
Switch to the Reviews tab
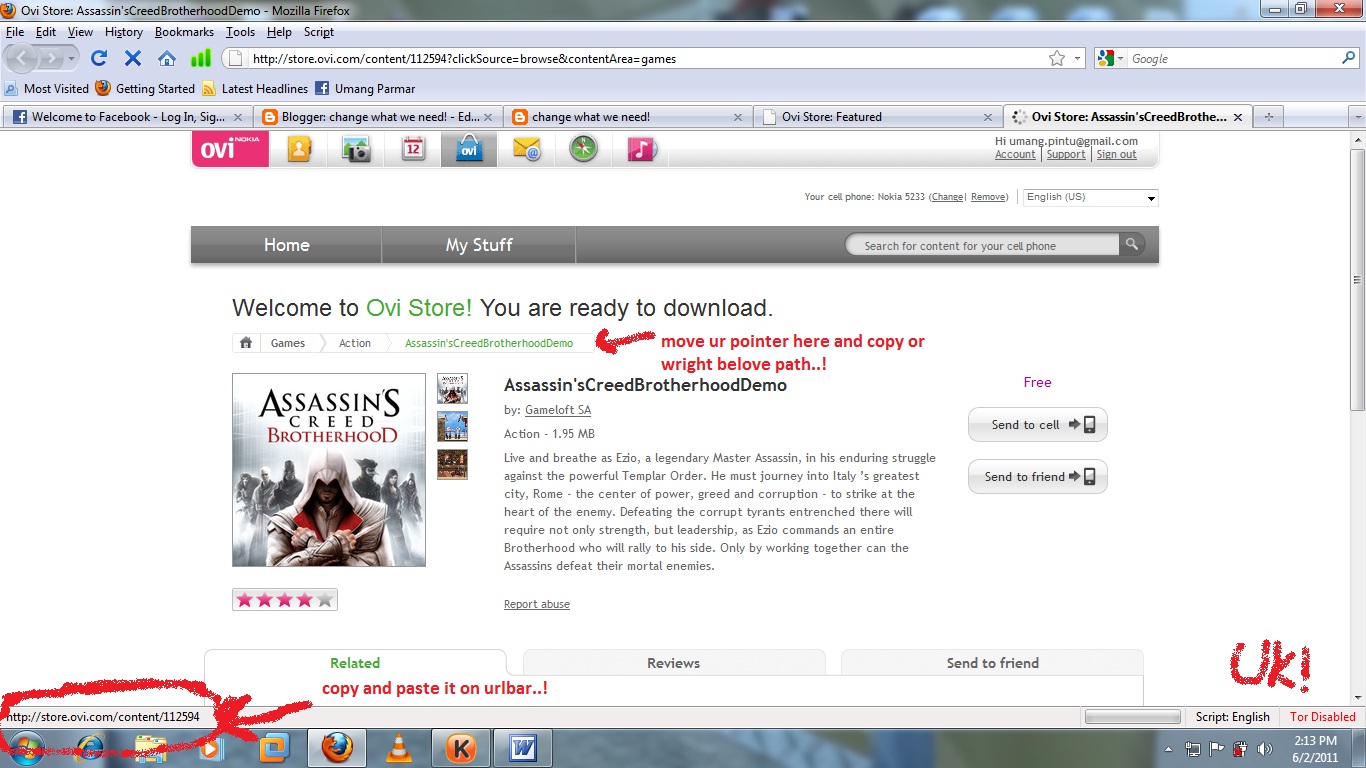coord(673,663)
